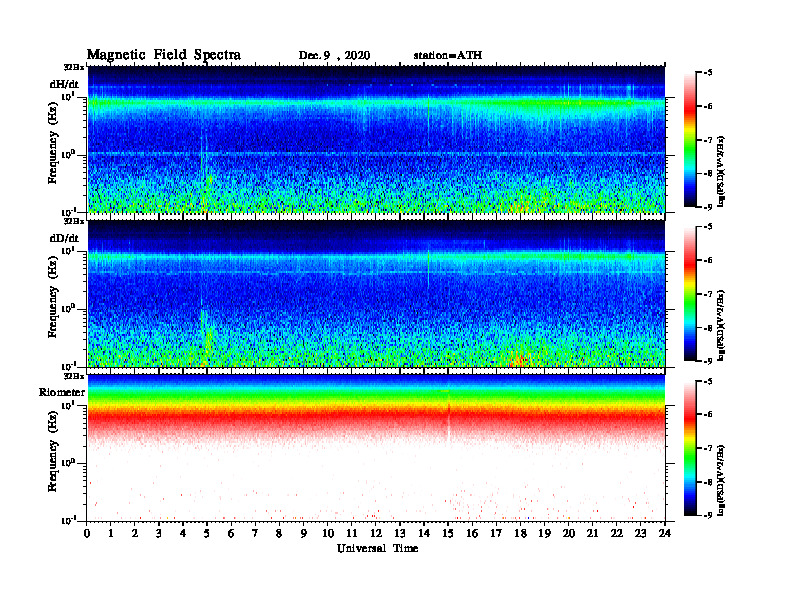This screenshot has width=792, height=612.
Task: Click hour "5" on the Universal Time axis
Action: pos(207,533)
